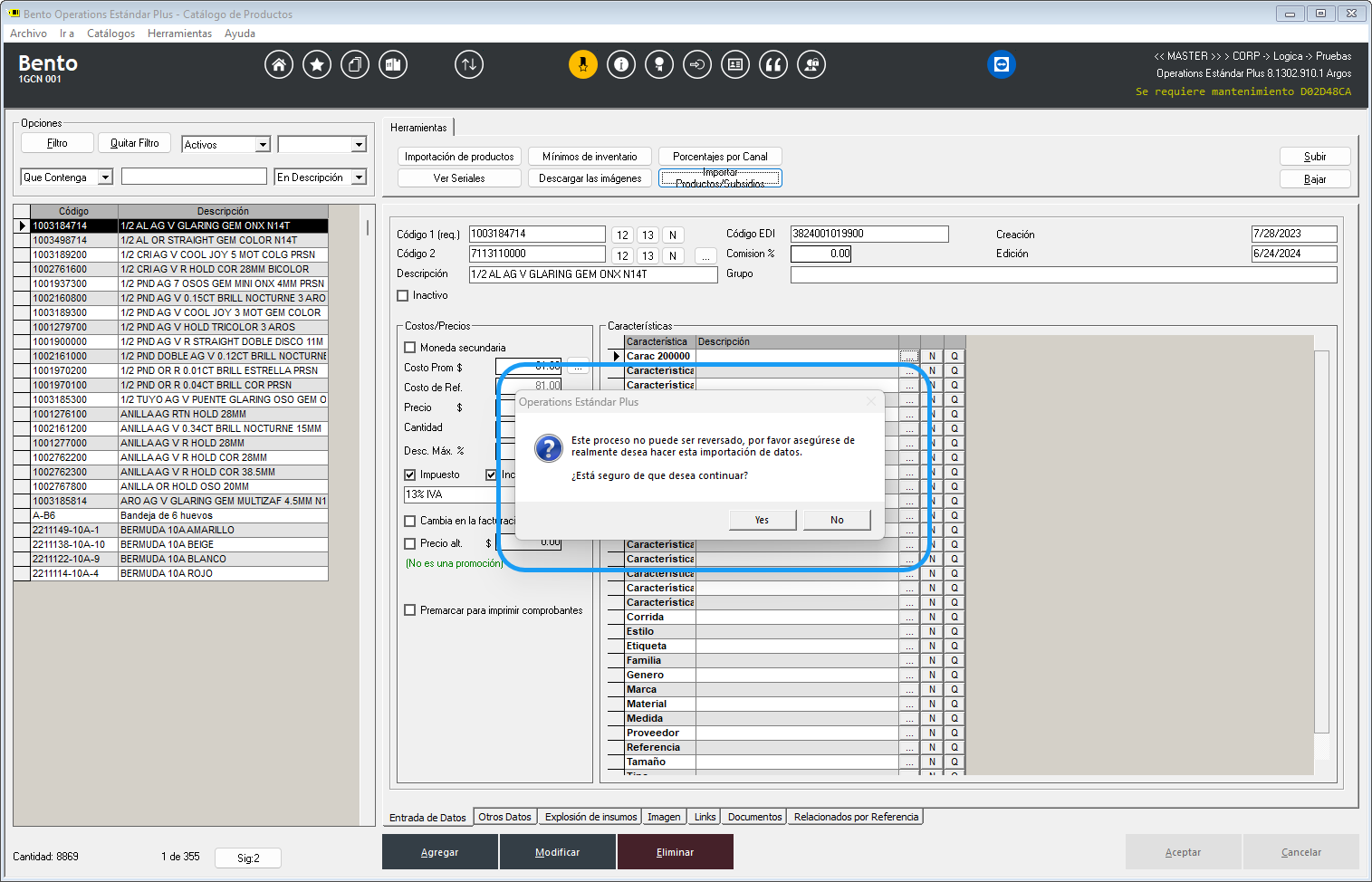This screenshot has width=1372, height=882.
Task: Click the Eliminar button
Action: [x=676, y=852]
